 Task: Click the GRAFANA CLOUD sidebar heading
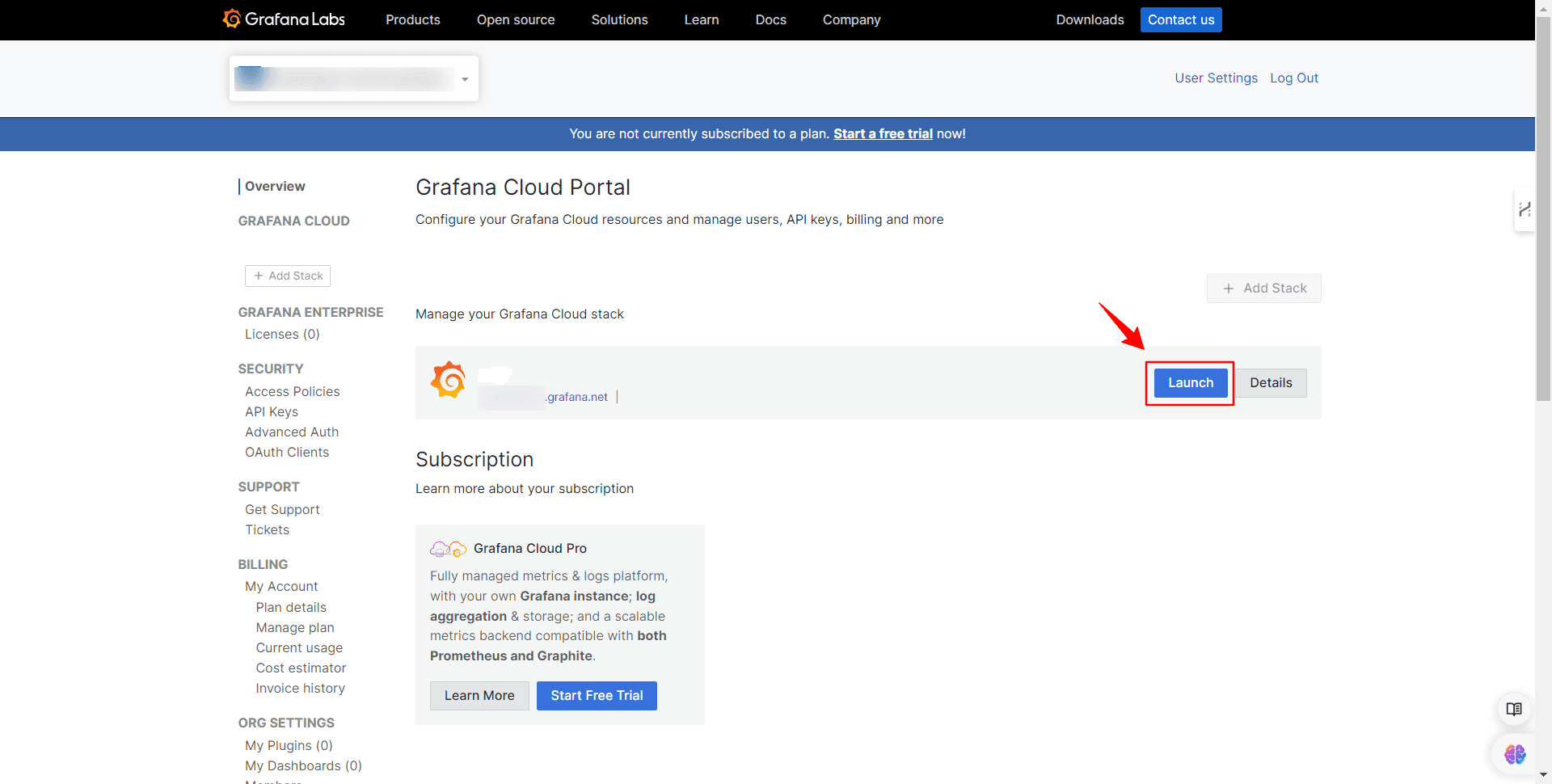pyautogui.click(x=293, y=221)
